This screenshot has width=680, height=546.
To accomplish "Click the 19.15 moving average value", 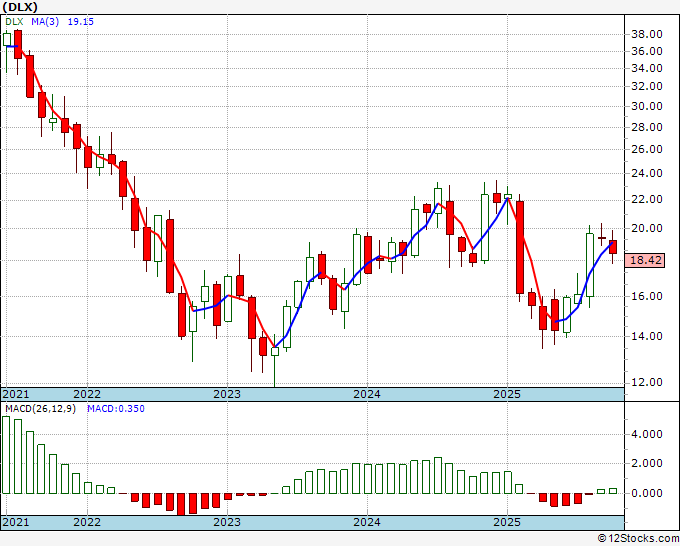I will [81, 22].
